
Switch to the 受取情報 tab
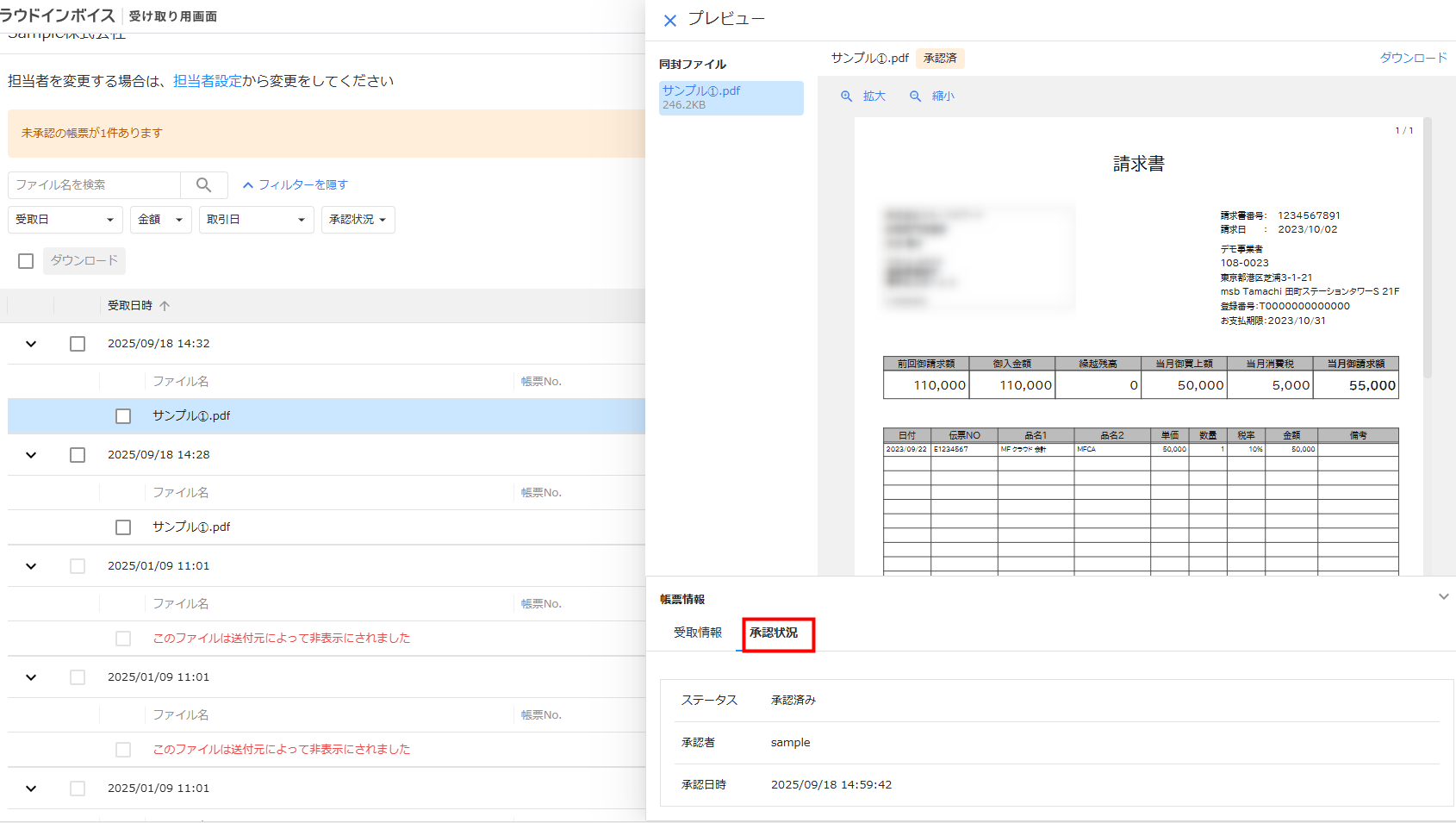[698, 633]
